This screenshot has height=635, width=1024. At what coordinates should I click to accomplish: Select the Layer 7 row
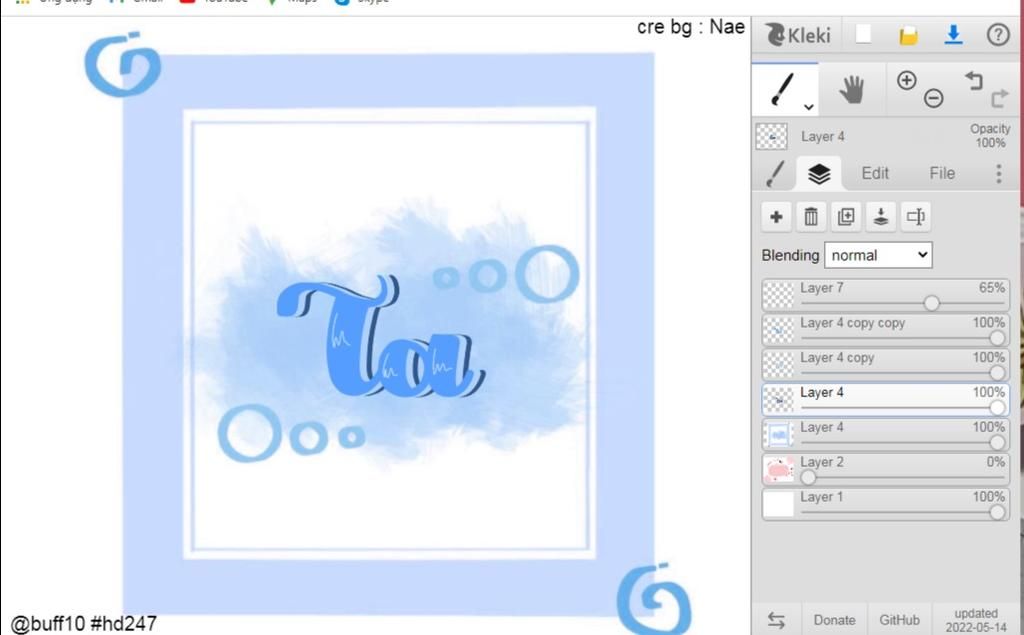tap(885, 295)
